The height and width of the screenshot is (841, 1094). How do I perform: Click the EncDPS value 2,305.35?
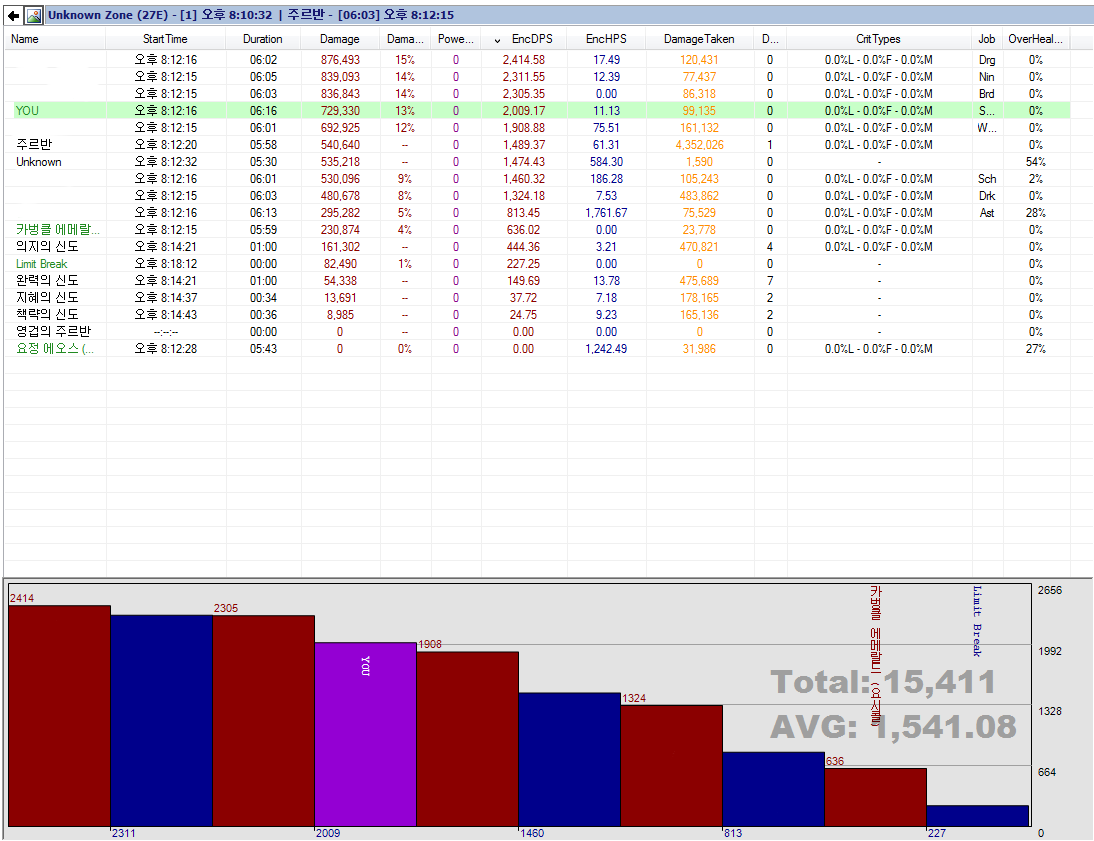click(523, 94)
